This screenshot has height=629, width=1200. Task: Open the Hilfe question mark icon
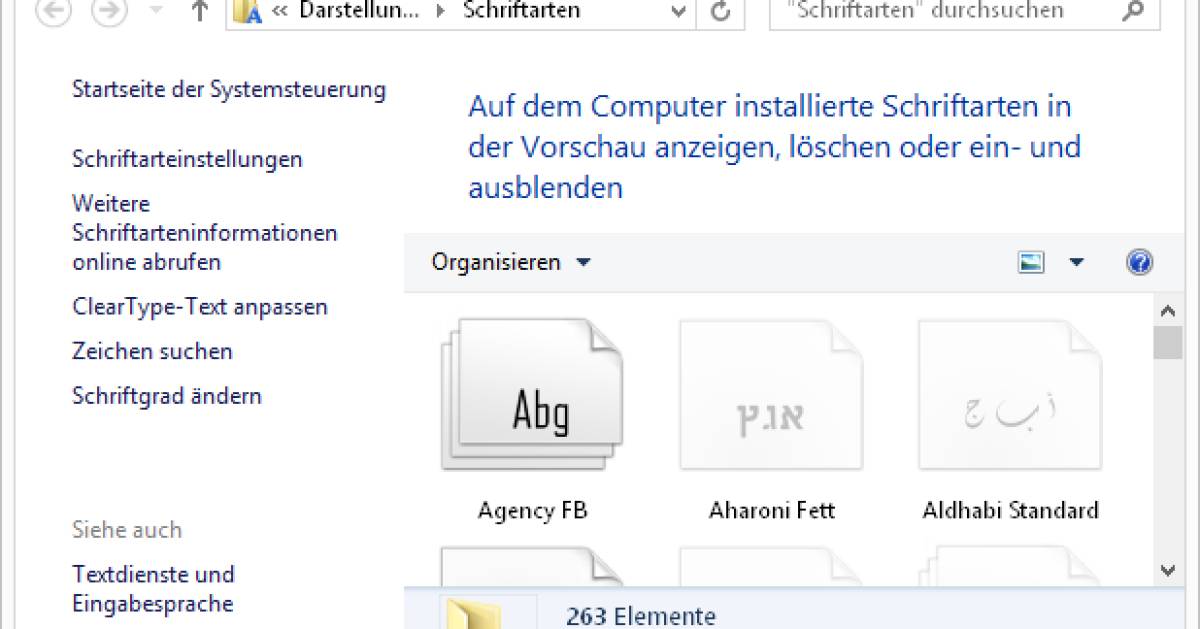tap(1139, 261)
